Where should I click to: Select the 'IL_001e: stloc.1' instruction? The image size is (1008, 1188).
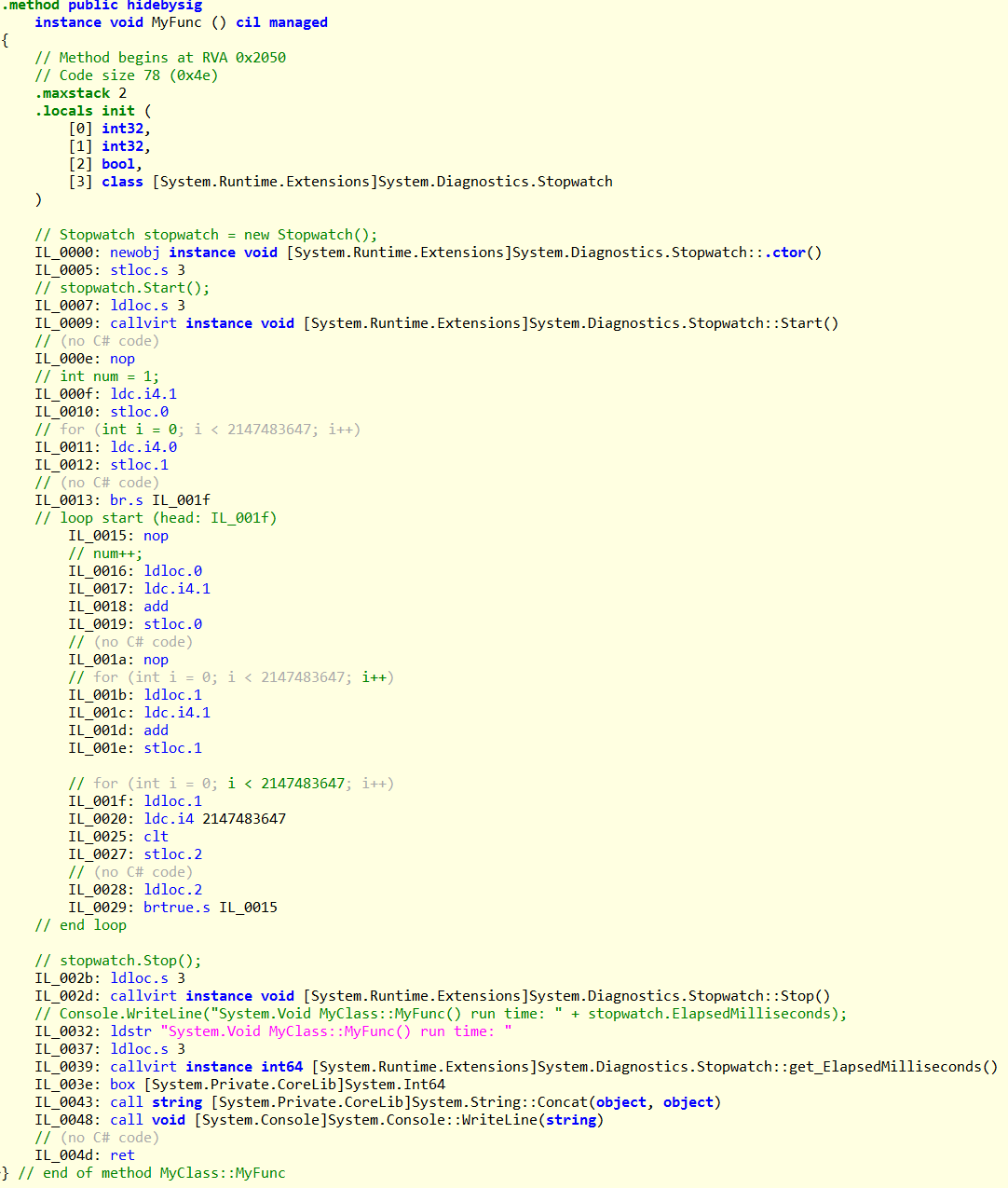[135, 748]
